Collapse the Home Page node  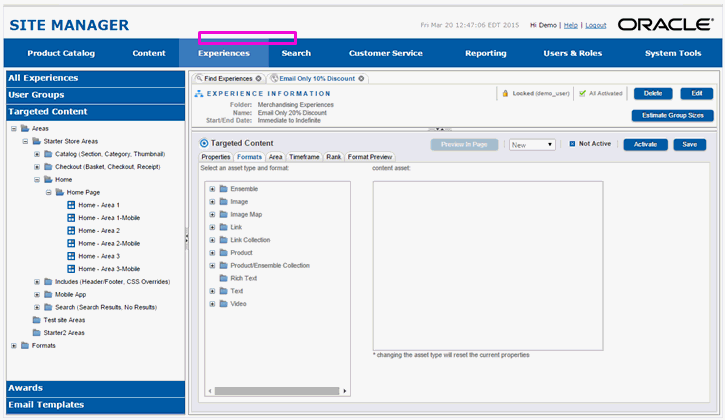tap(49, 192)
